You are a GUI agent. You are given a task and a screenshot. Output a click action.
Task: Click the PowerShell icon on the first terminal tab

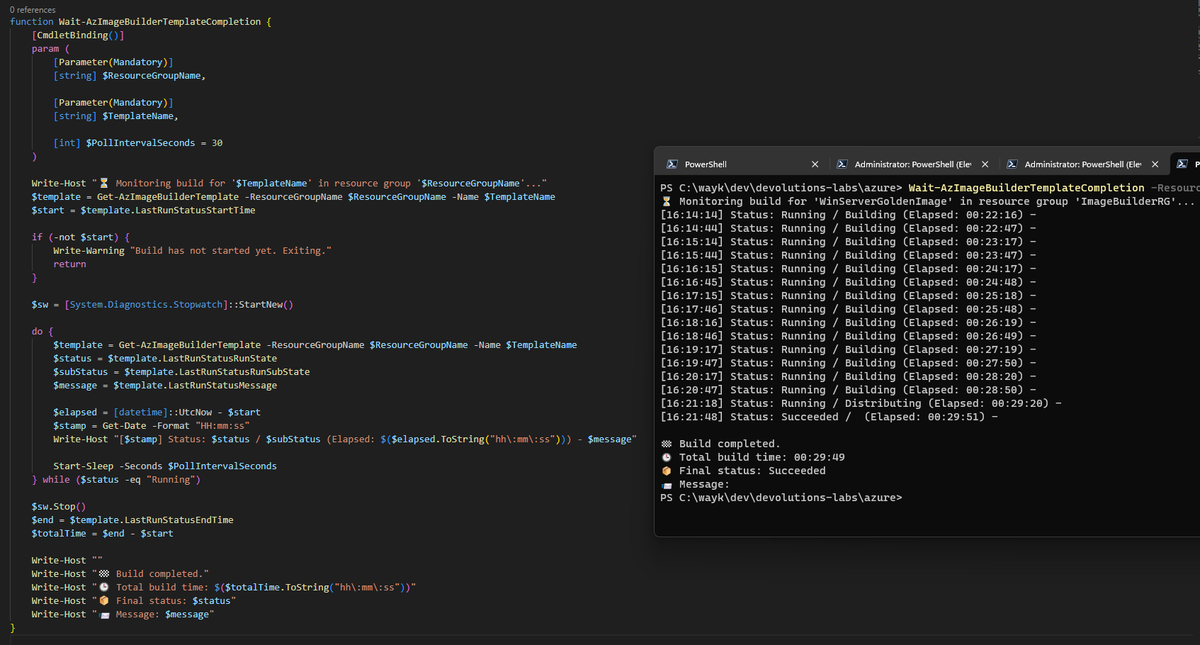pyautogui.click(x=673, y=164)
